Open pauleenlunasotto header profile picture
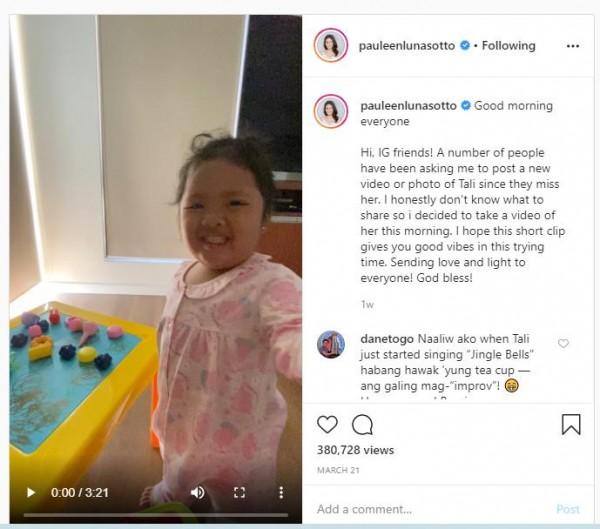Viewport: 600px width, 529px height. click(331, 45)
